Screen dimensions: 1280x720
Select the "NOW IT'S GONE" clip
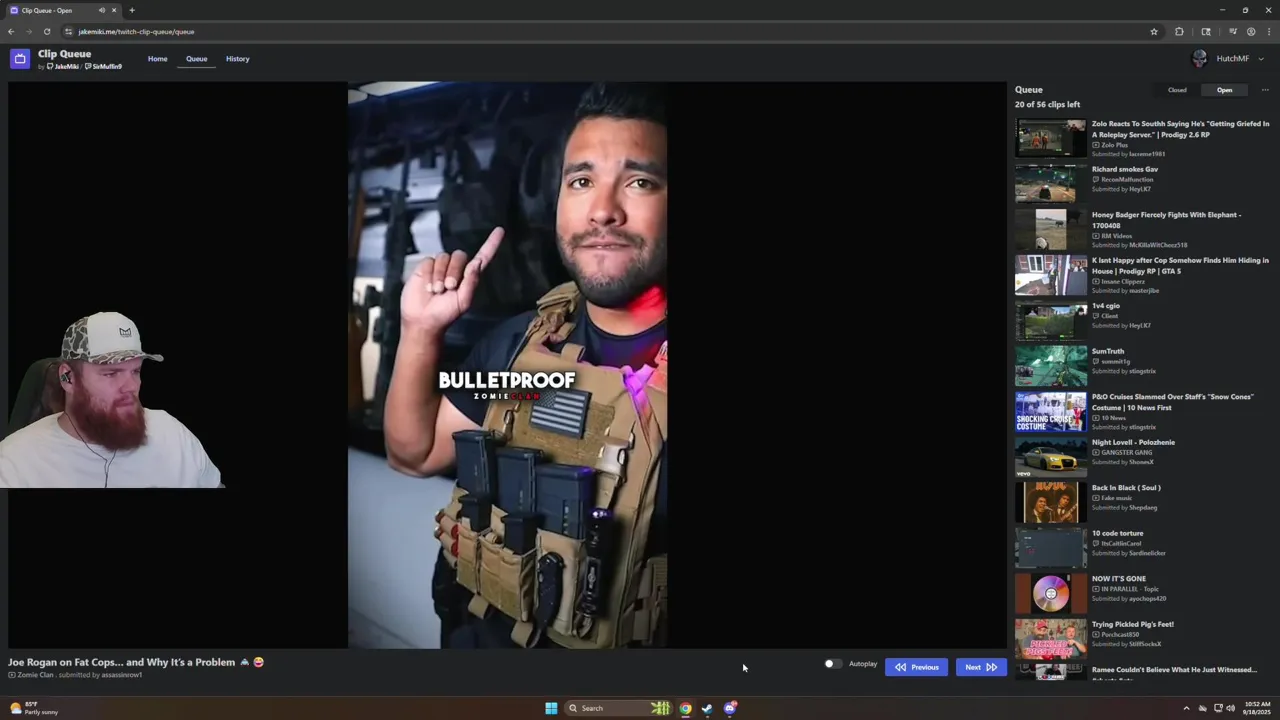[x=1119, y=579]
